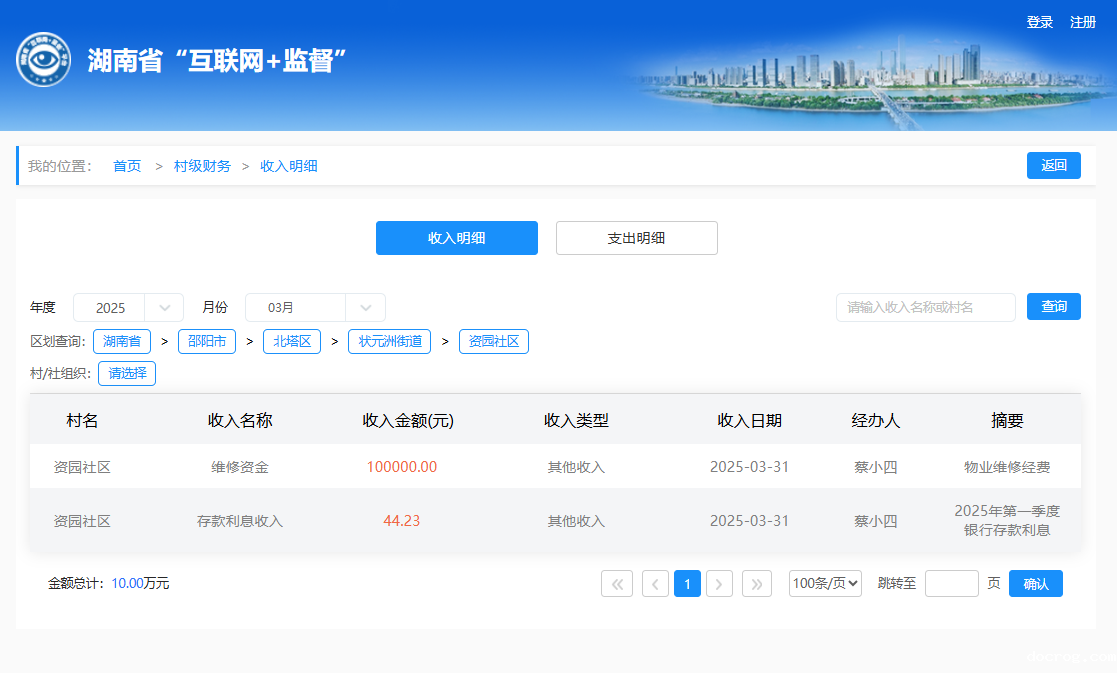Screen dimensions: 1117x673
Task: Confirm page jump with 确认 button
Action: (1035, 584)
